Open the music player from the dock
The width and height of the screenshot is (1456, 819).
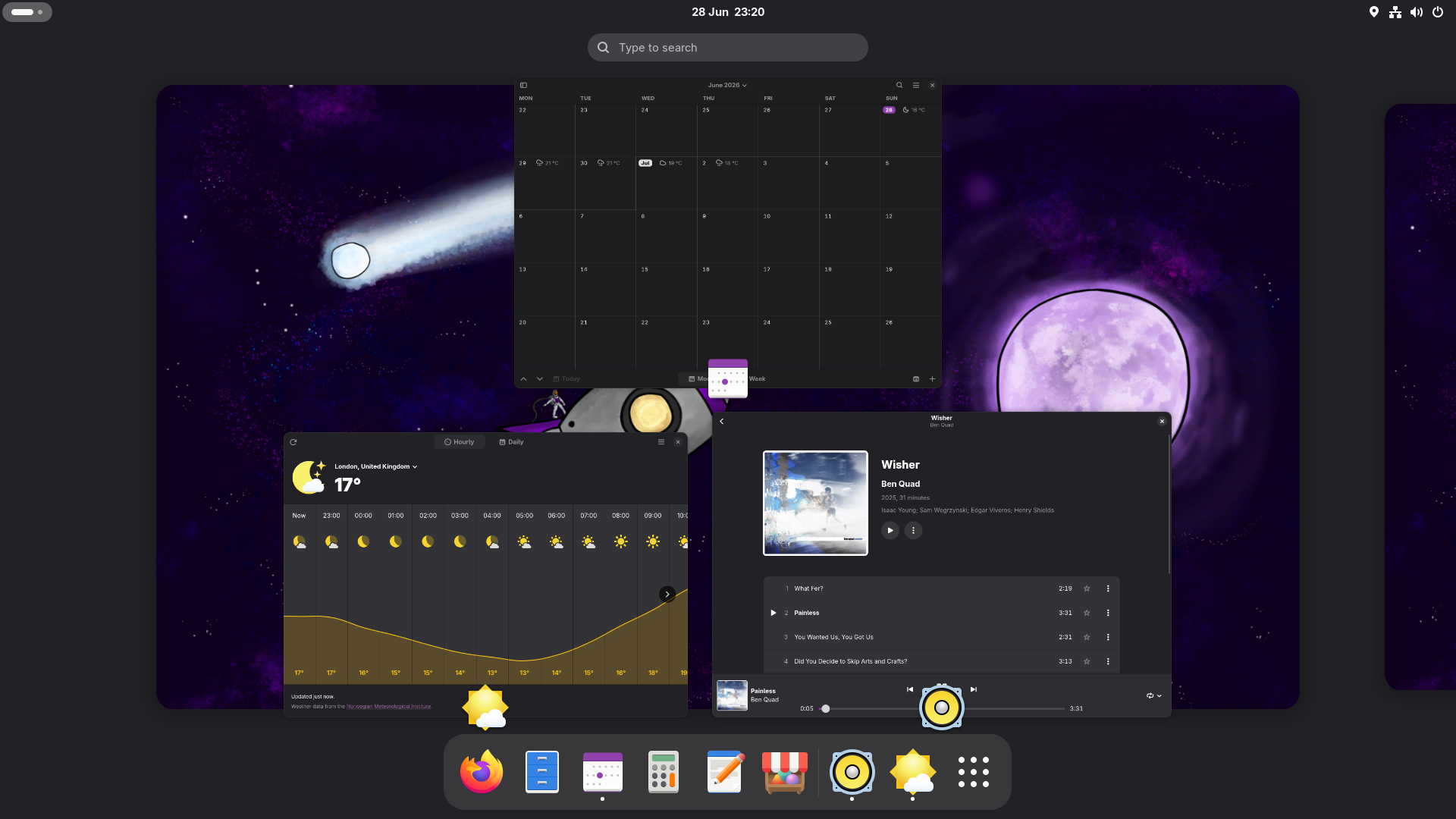tap(852, 772)
